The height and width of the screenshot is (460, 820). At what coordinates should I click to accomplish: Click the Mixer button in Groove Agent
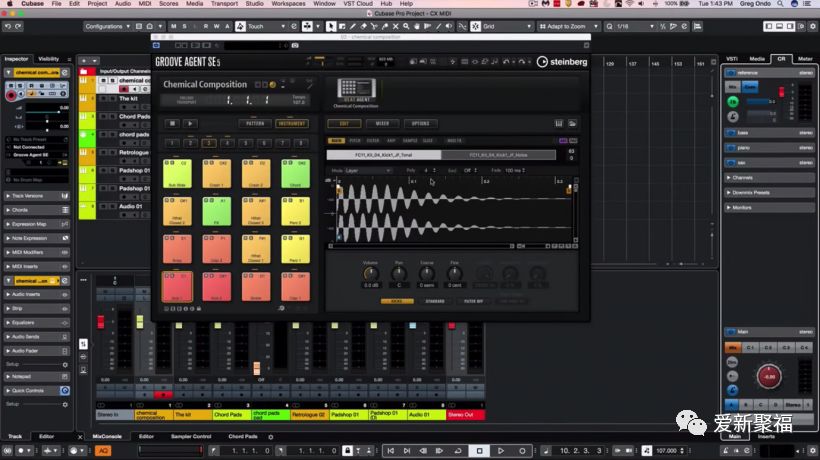382,124
